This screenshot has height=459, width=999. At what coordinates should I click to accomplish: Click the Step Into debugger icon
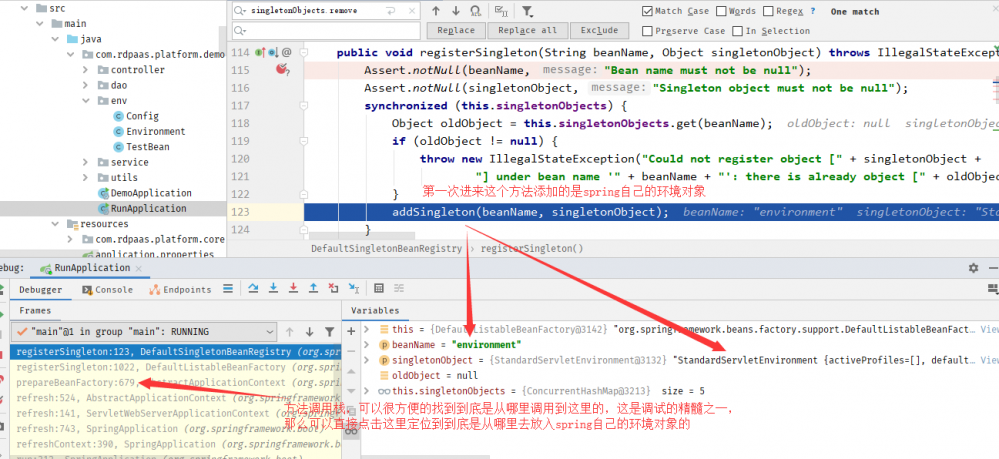273,289
